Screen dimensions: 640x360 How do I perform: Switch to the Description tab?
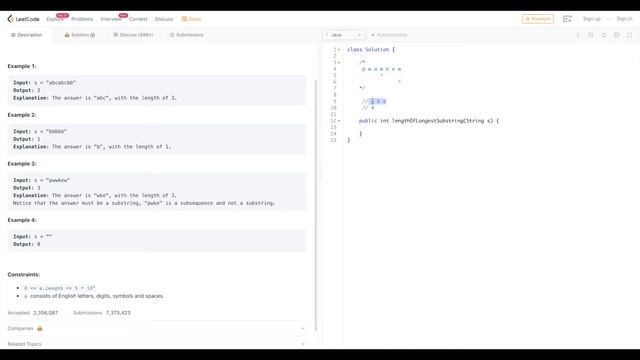[x=27, y=35]
